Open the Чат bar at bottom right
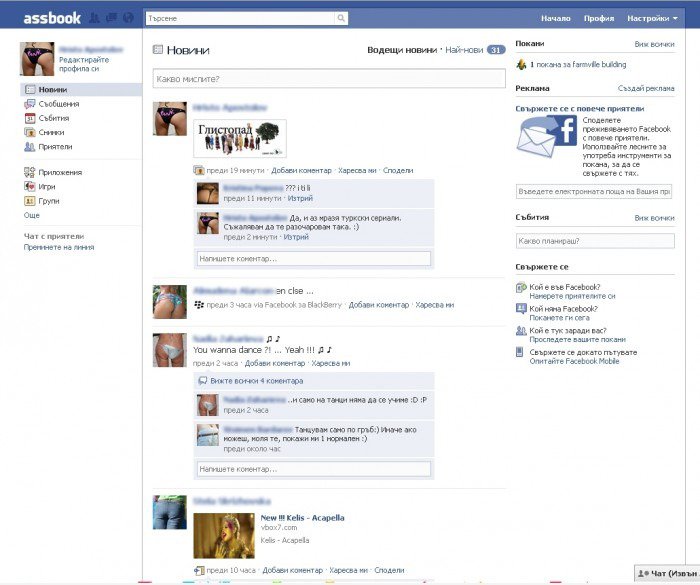Image resolution: width=700 pixels, height=585 pixels. (x=667, y=573)
